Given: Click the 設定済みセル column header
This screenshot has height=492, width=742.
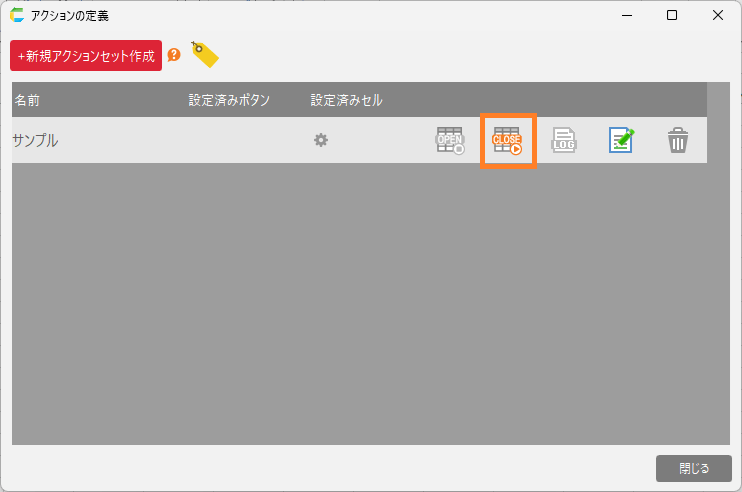Looking at the screenshot, I should click(x=346, y=100).
